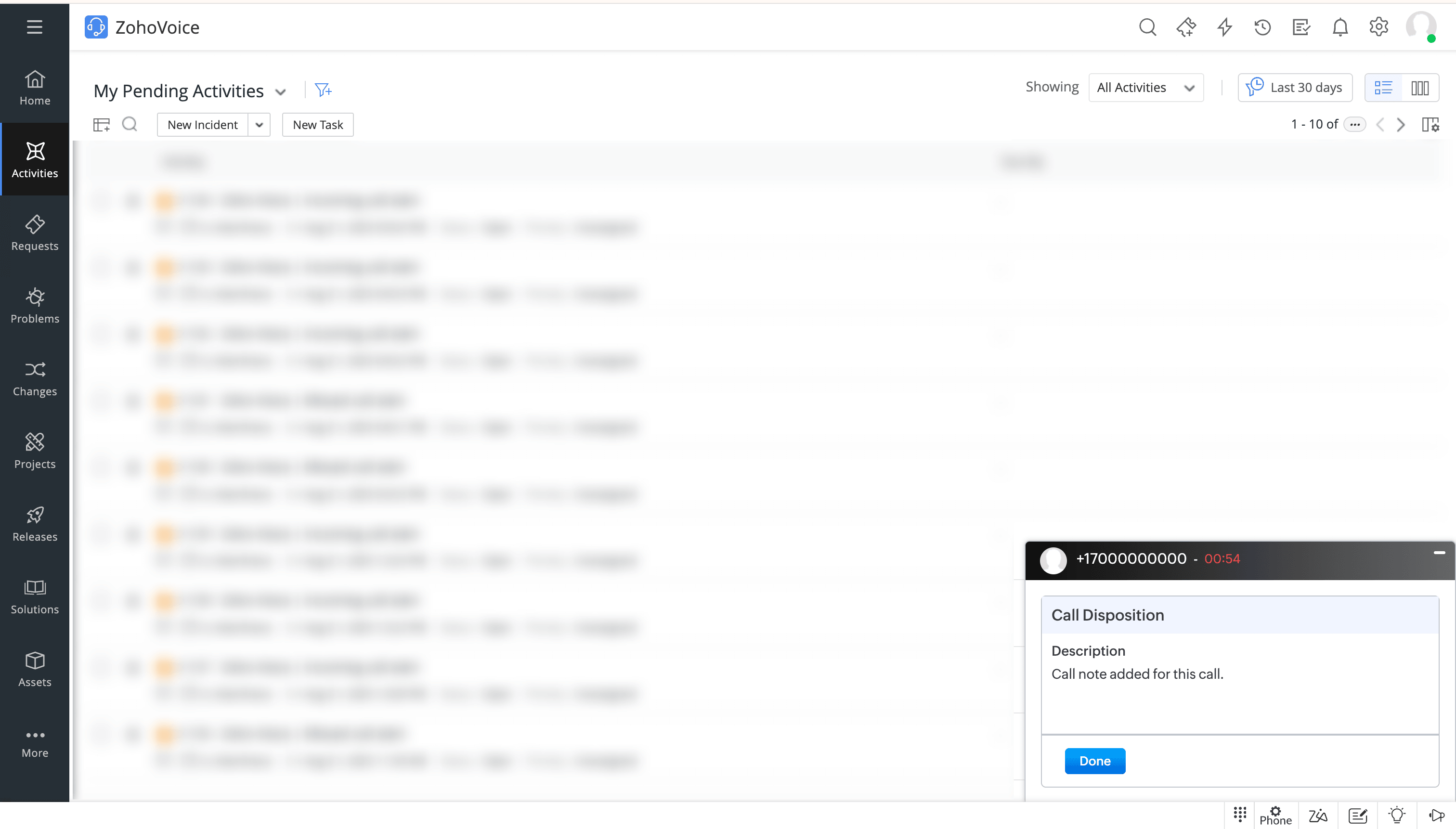Switch to list view layout

1383,88
